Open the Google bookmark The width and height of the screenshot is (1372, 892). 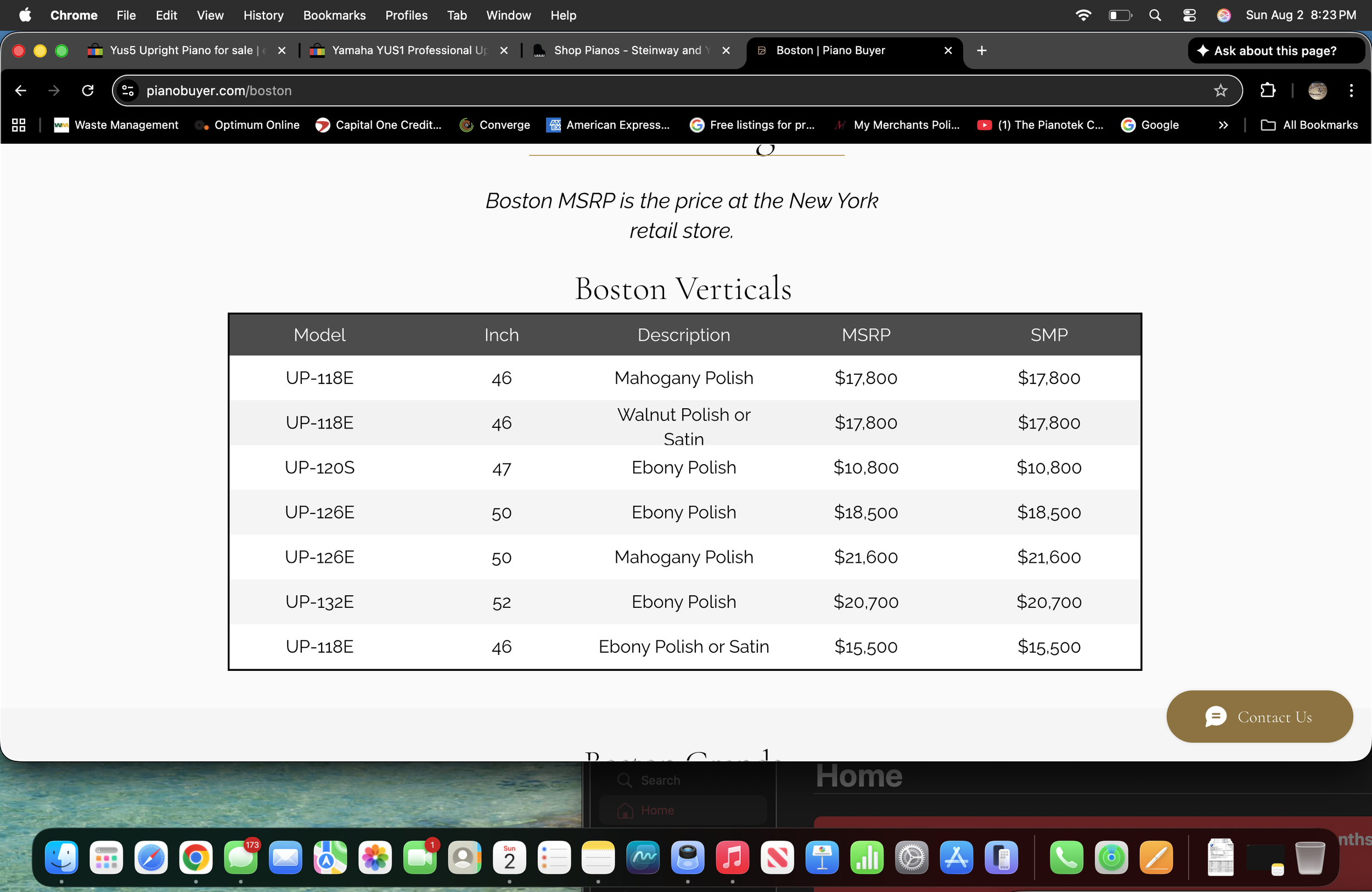coord(1150,125)
